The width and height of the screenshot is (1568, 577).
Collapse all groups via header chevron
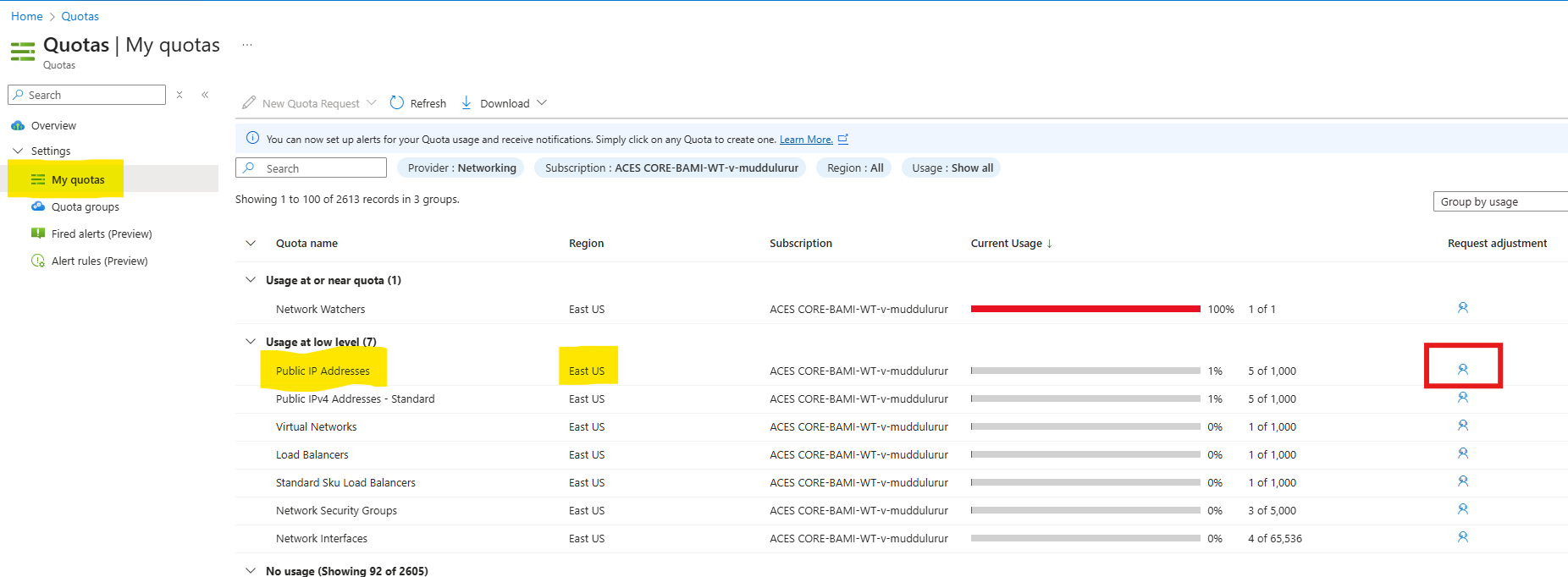[251, 243]
